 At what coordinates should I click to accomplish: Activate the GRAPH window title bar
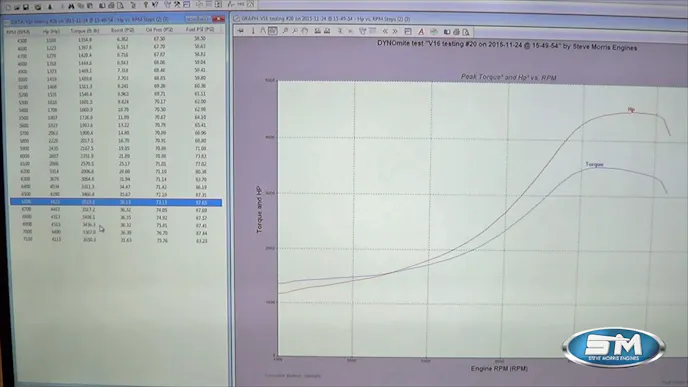pyautogui.click(x=460, y=19)
